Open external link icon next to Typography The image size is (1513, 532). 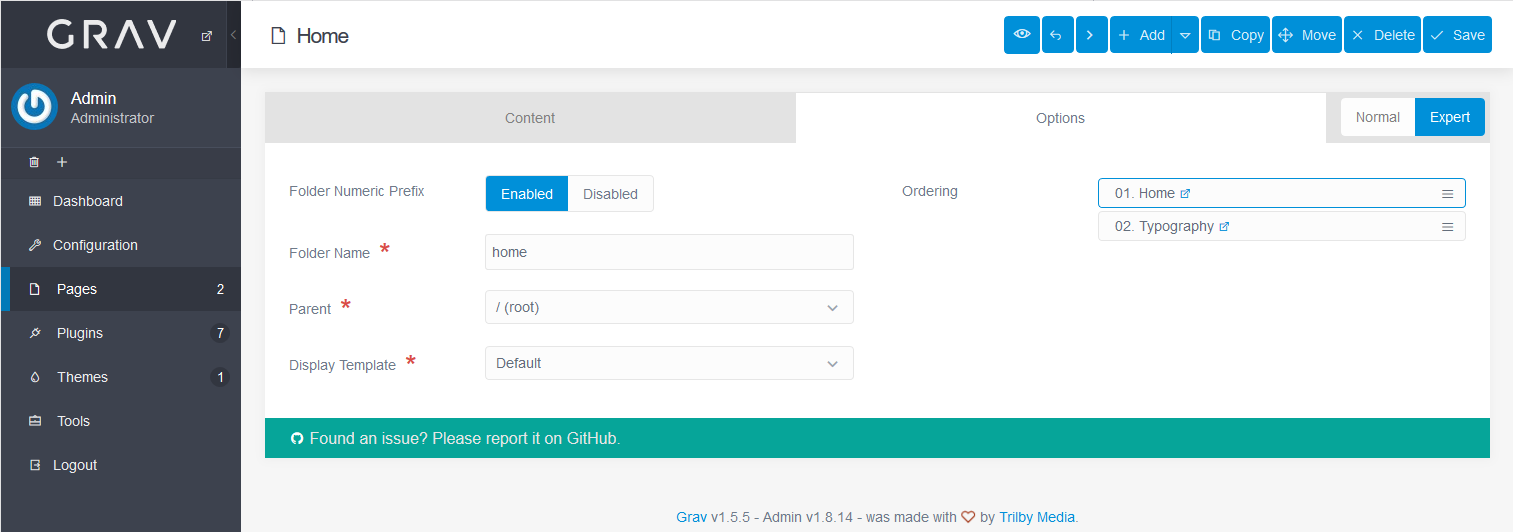pyautogui.click(x=1224, y=227)
